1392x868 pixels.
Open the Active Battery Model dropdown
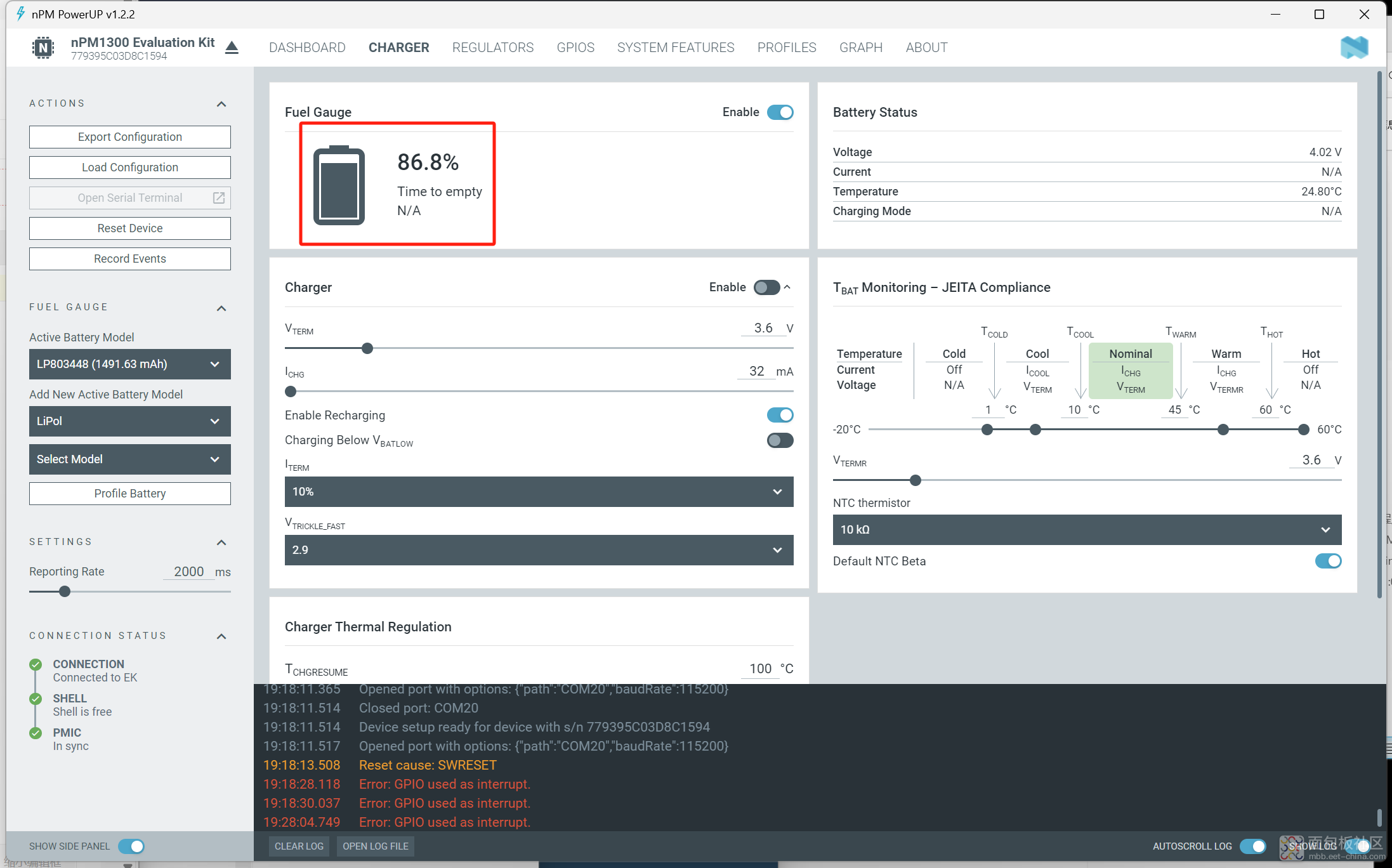(130, 364)
